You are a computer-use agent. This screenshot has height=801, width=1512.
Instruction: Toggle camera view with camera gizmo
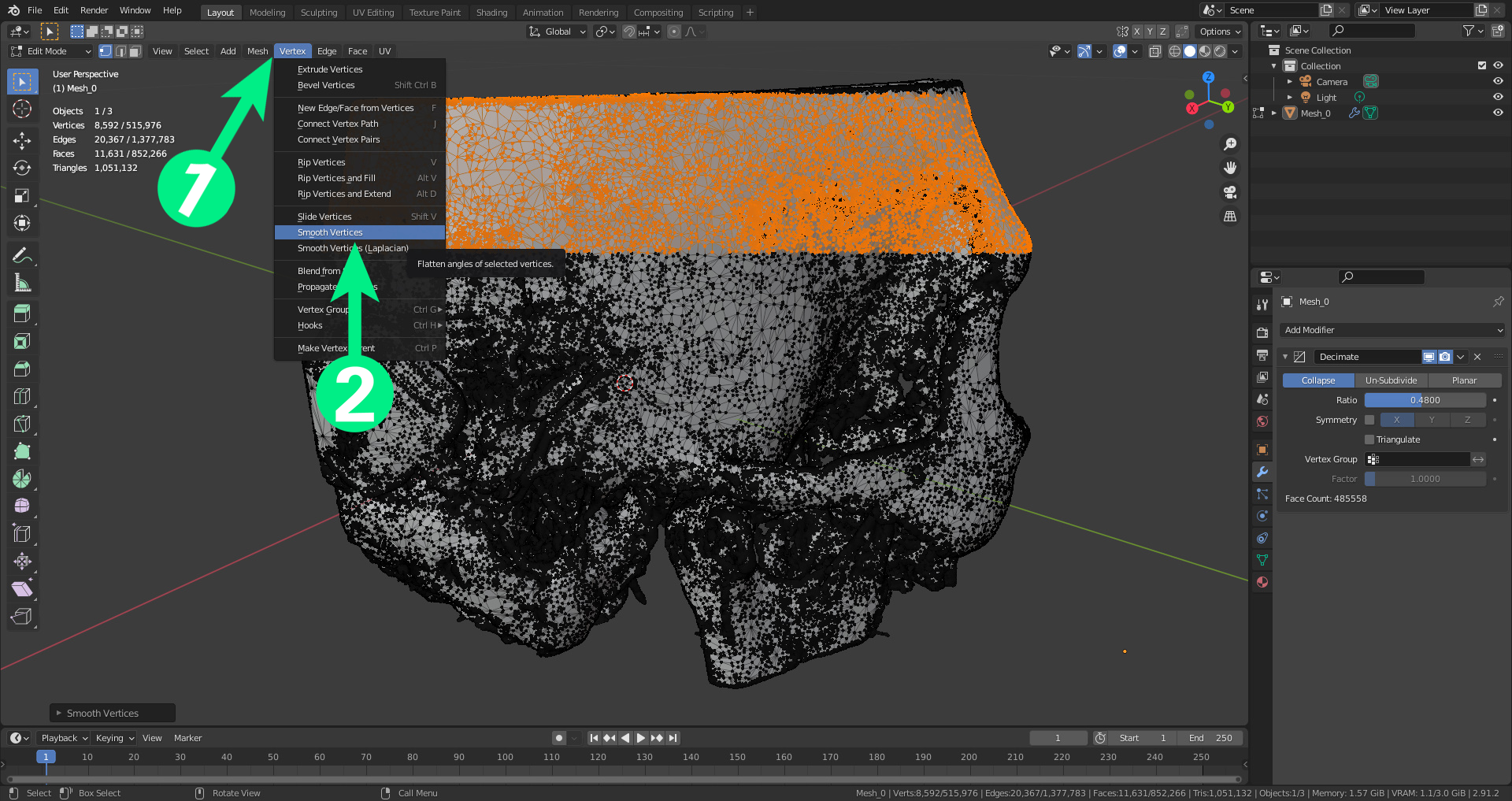click(1229, 192)
